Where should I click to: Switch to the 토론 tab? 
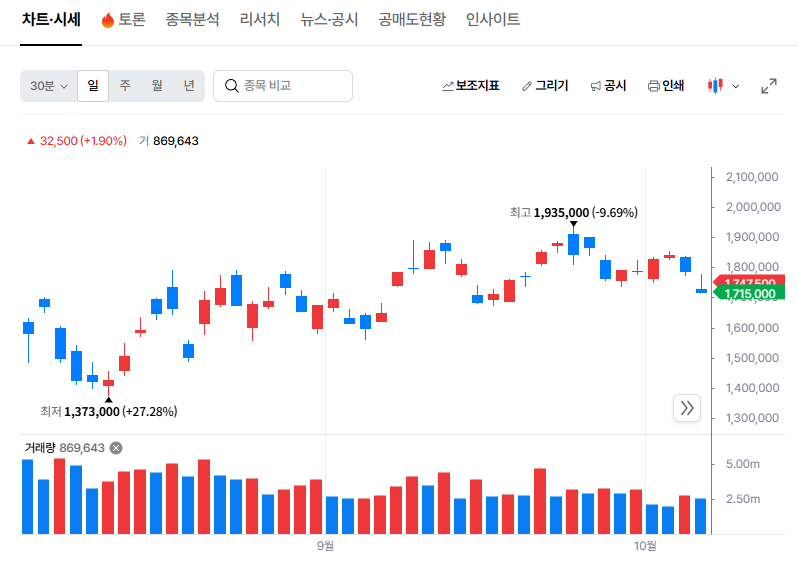pos(124,19)
